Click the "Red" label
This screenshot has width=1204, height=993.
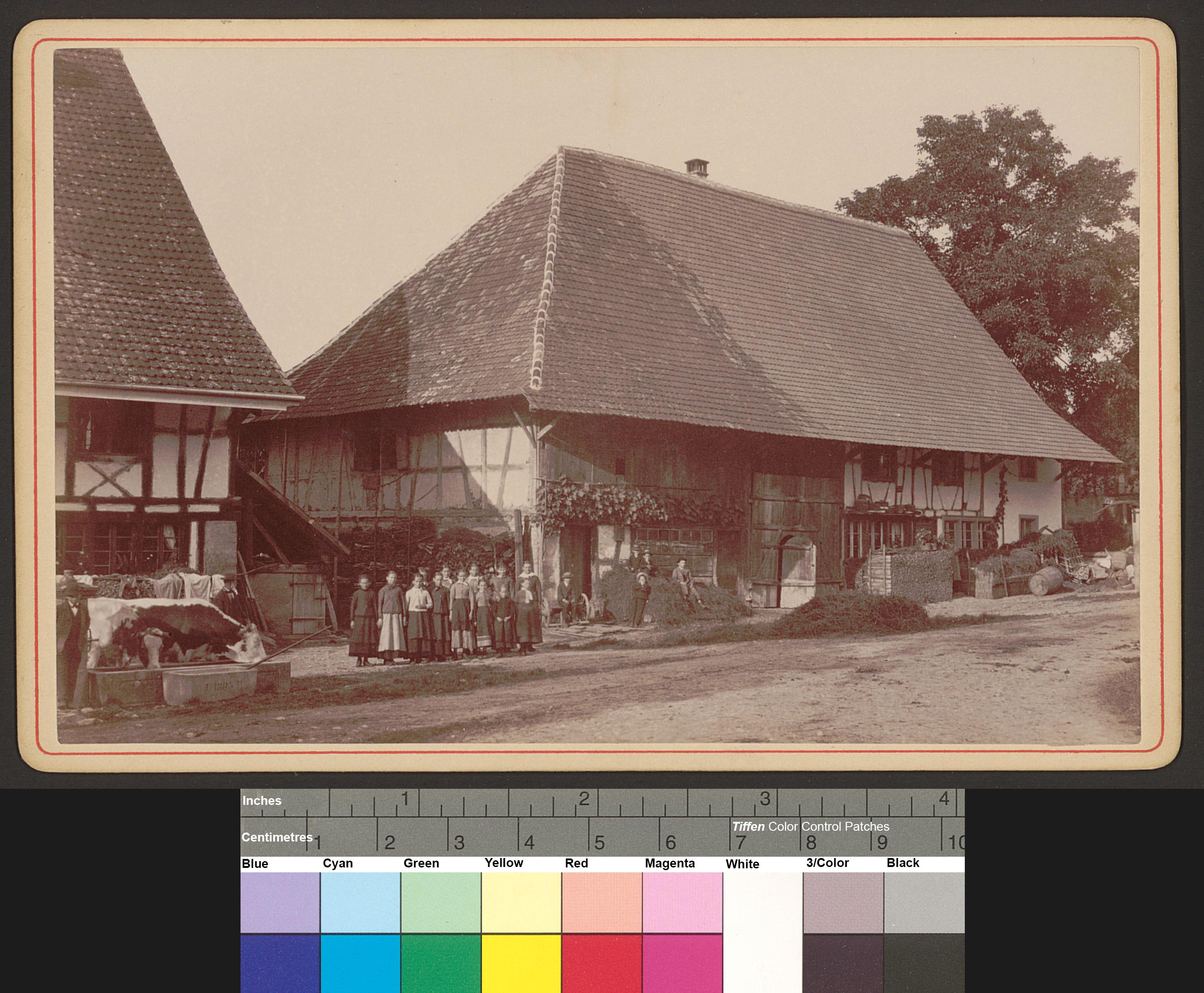pos(576,863)
